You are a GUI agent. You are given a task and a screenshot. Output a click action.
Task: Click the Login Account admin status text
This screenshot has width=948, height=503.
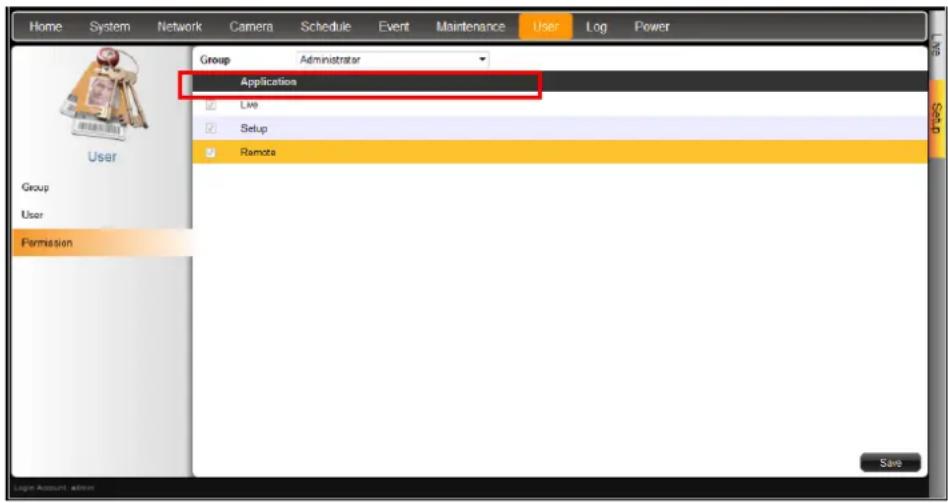[x=53, y=487]
